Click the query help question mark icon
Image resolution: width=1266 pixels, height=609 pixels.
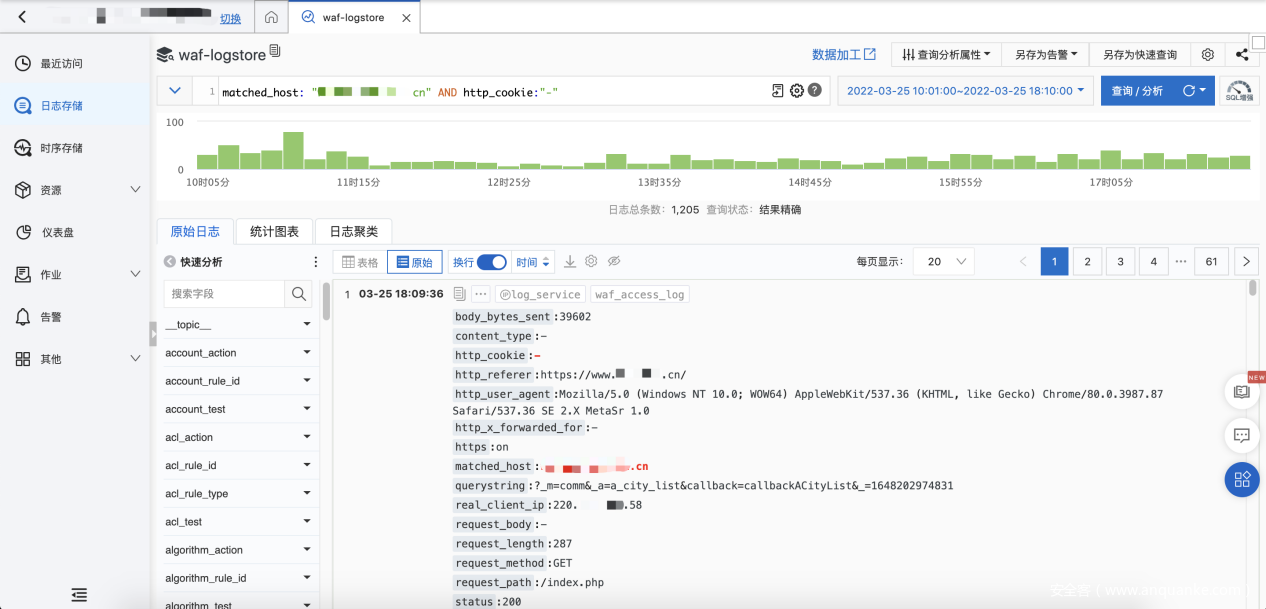(815, 91)
